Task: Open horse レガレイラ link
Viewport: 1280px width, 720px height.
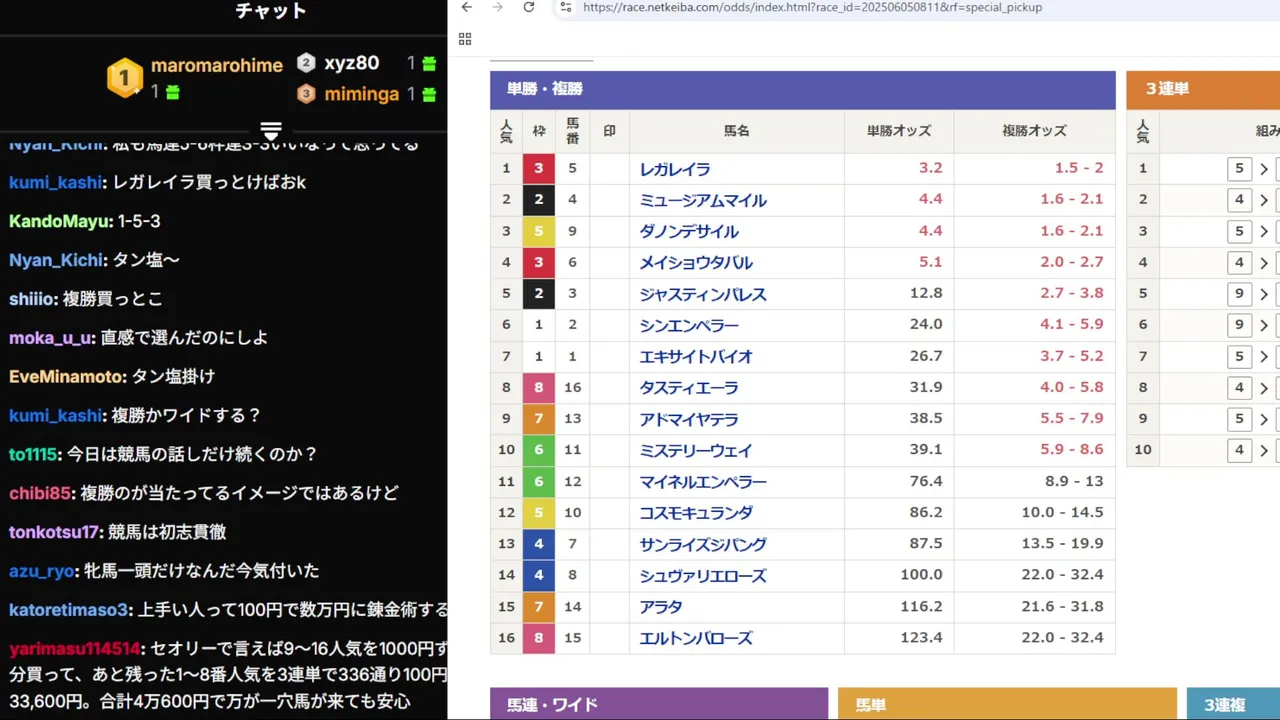Action: (x=675, y=169)
